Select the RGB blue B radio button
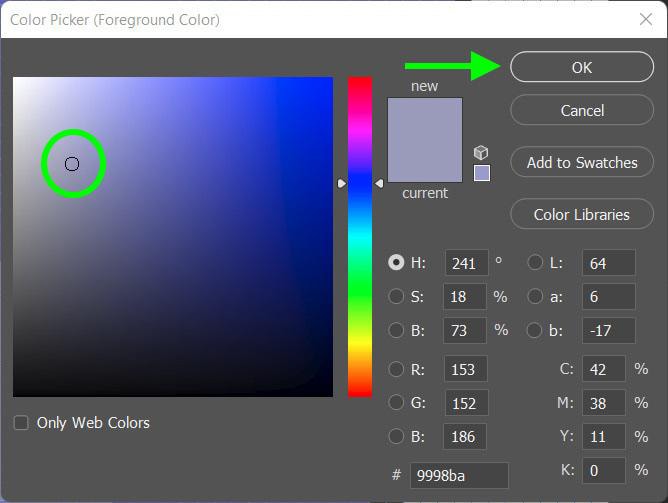Screen dimensions: 668x503 [396, 436]
